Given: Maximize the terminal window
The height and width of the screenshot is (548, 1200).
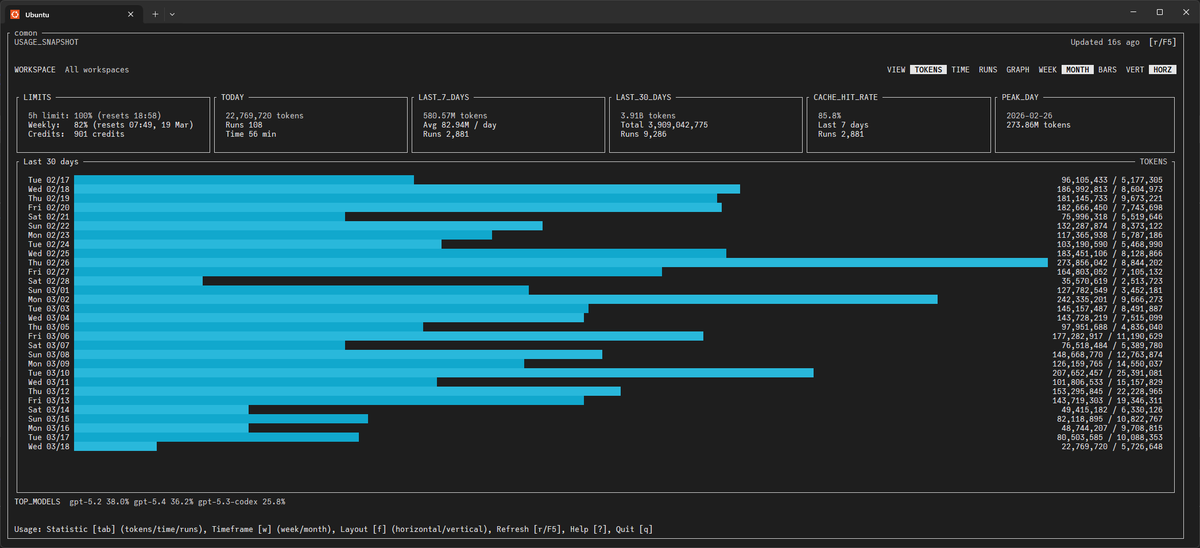Looking at the screenshot, I should [x=1159, y=12].
